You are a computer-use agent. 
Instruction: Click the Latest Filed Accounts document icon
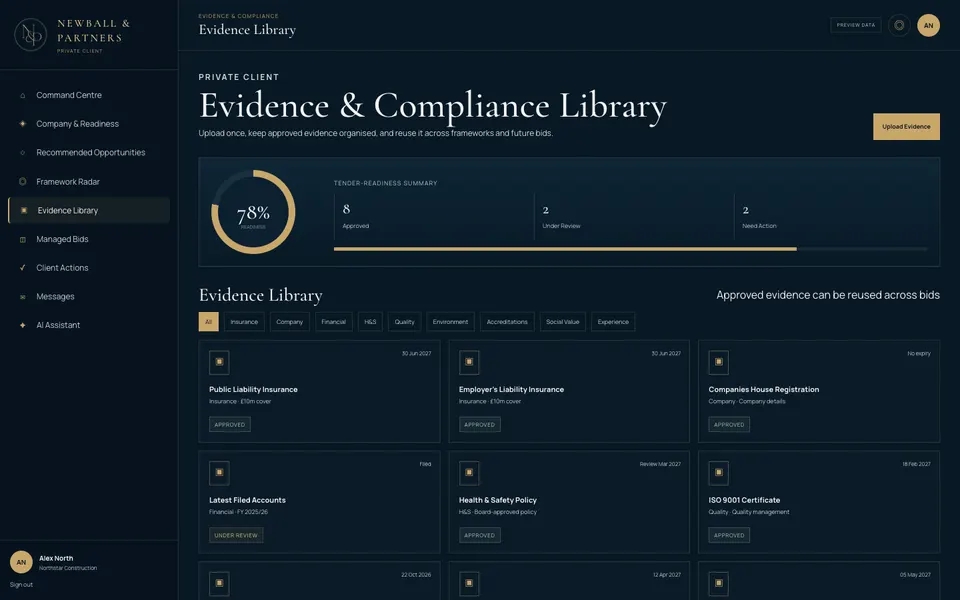[x=219, y=473]
